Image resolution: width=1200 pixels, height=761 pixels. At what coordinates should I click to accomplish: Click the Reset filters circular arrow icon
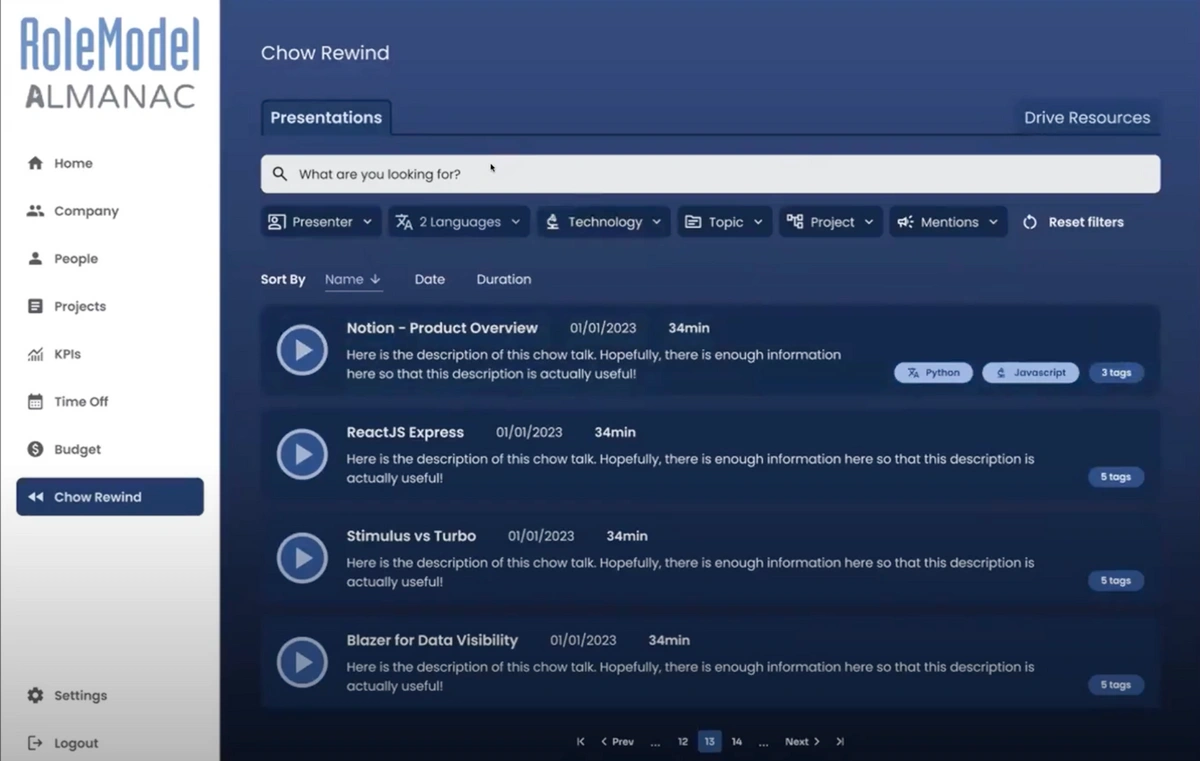pyautogui.click(x=1030, y=222)
